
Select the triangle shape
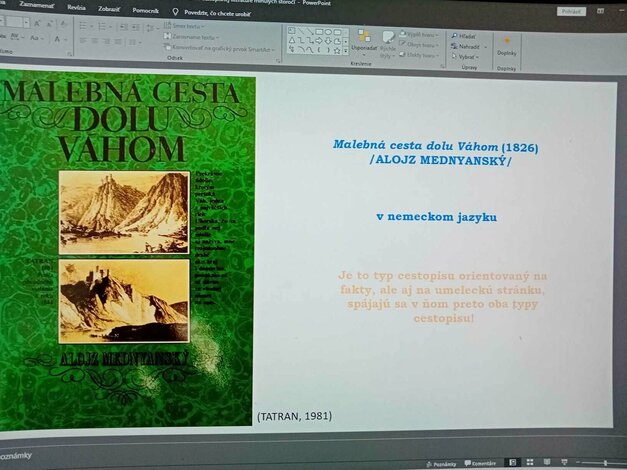point(292,40)
